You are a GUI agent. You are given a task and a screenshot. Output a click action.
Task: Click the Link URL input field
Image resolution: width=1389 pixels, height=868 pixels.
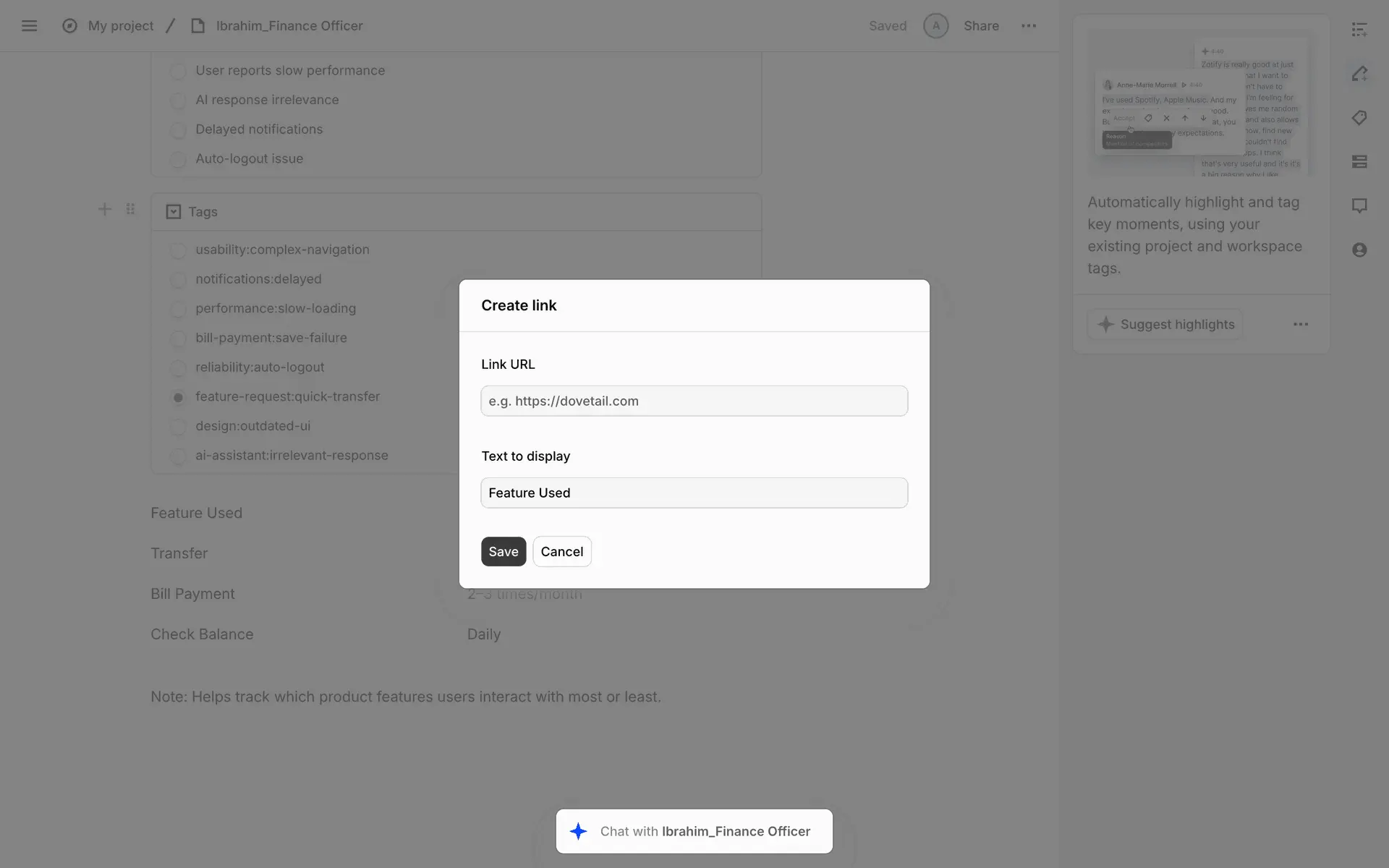pyautogui.click(x=694, y=401)
